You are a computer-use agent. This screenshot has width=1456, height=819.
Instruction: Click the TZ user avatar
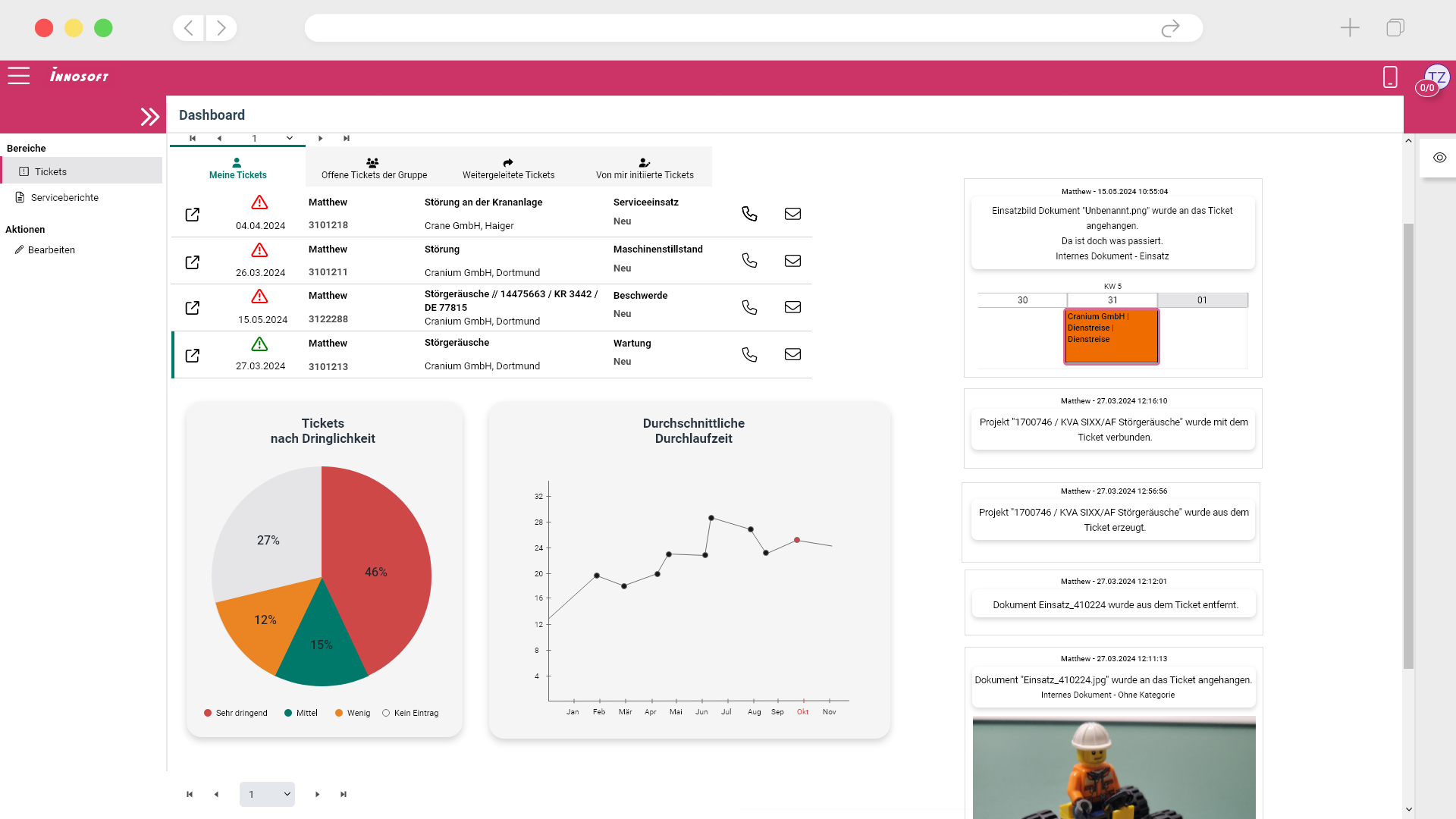[1436, 77]
